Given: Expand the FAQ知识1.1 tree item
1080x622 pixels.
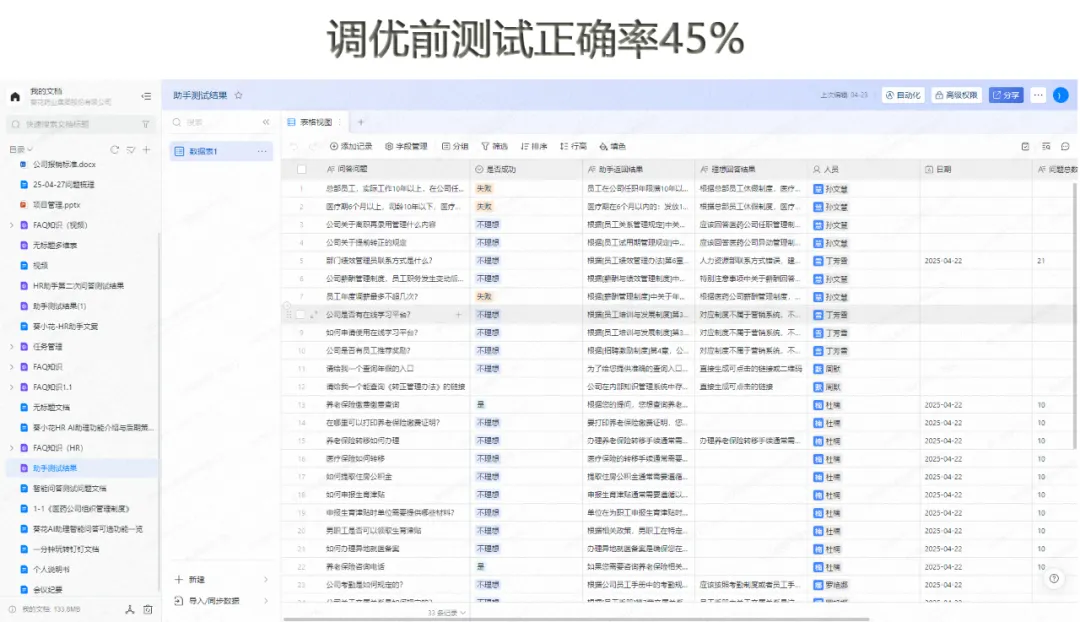Looking at the screenshot, I should 11,387.
